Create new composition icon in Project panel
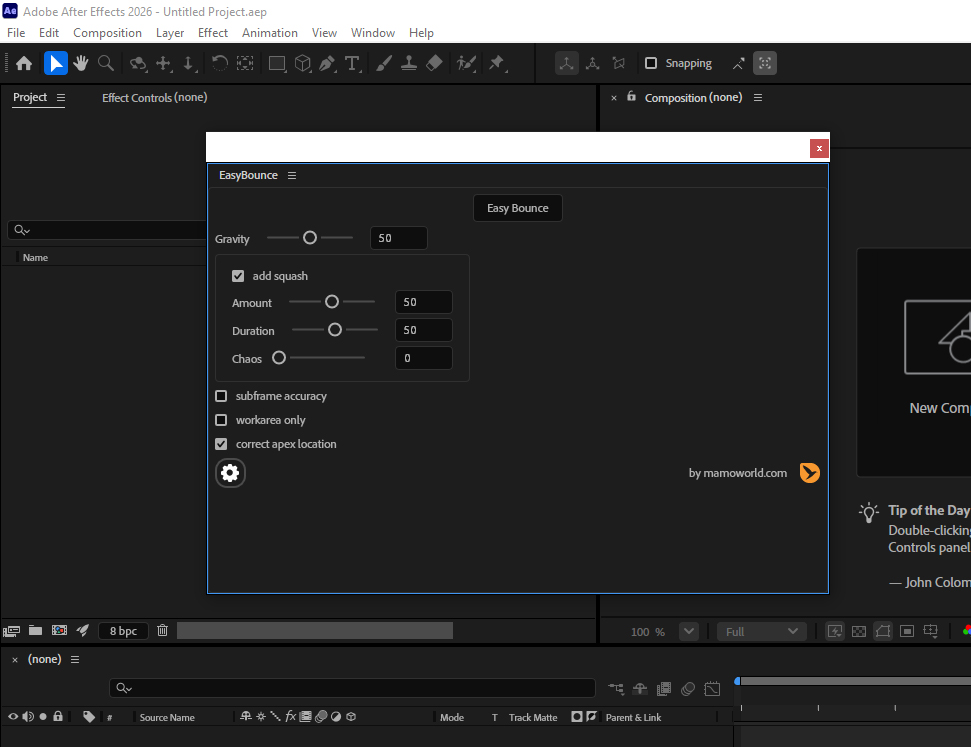 point(59,631)
